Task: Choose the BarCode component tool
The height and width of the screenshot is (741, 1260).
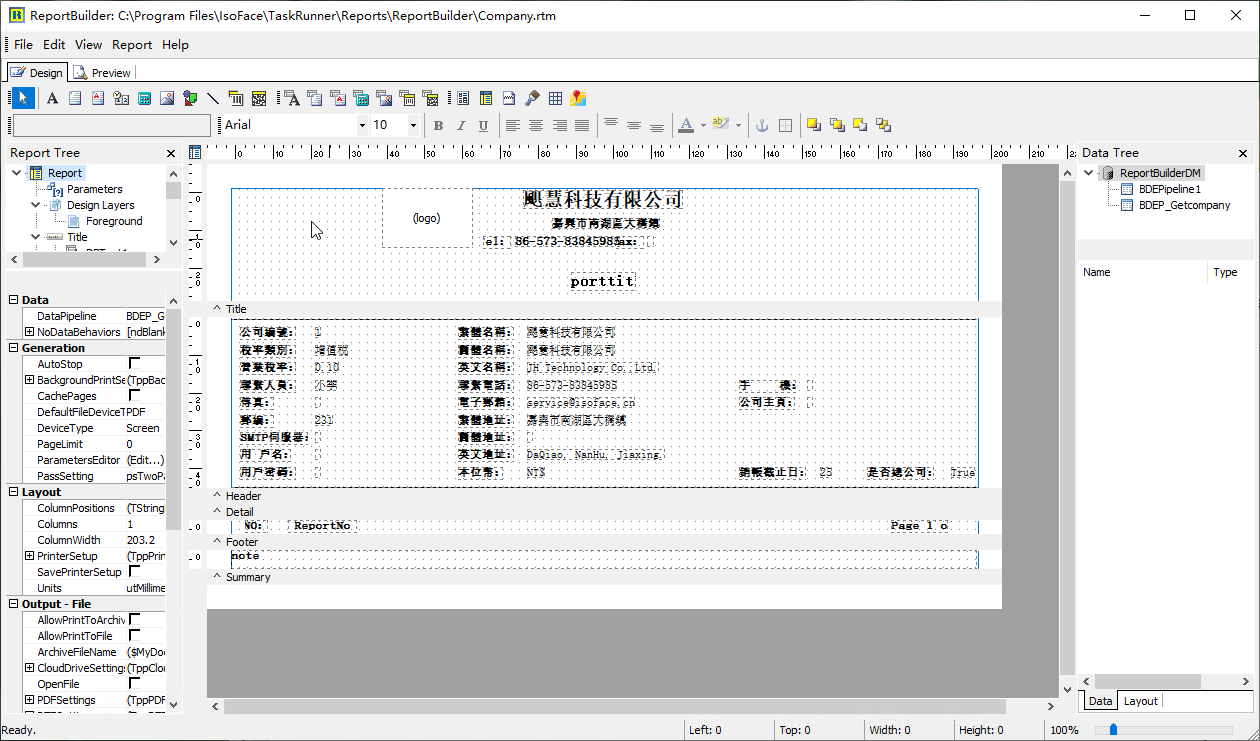Action: (x=236, y=98)
